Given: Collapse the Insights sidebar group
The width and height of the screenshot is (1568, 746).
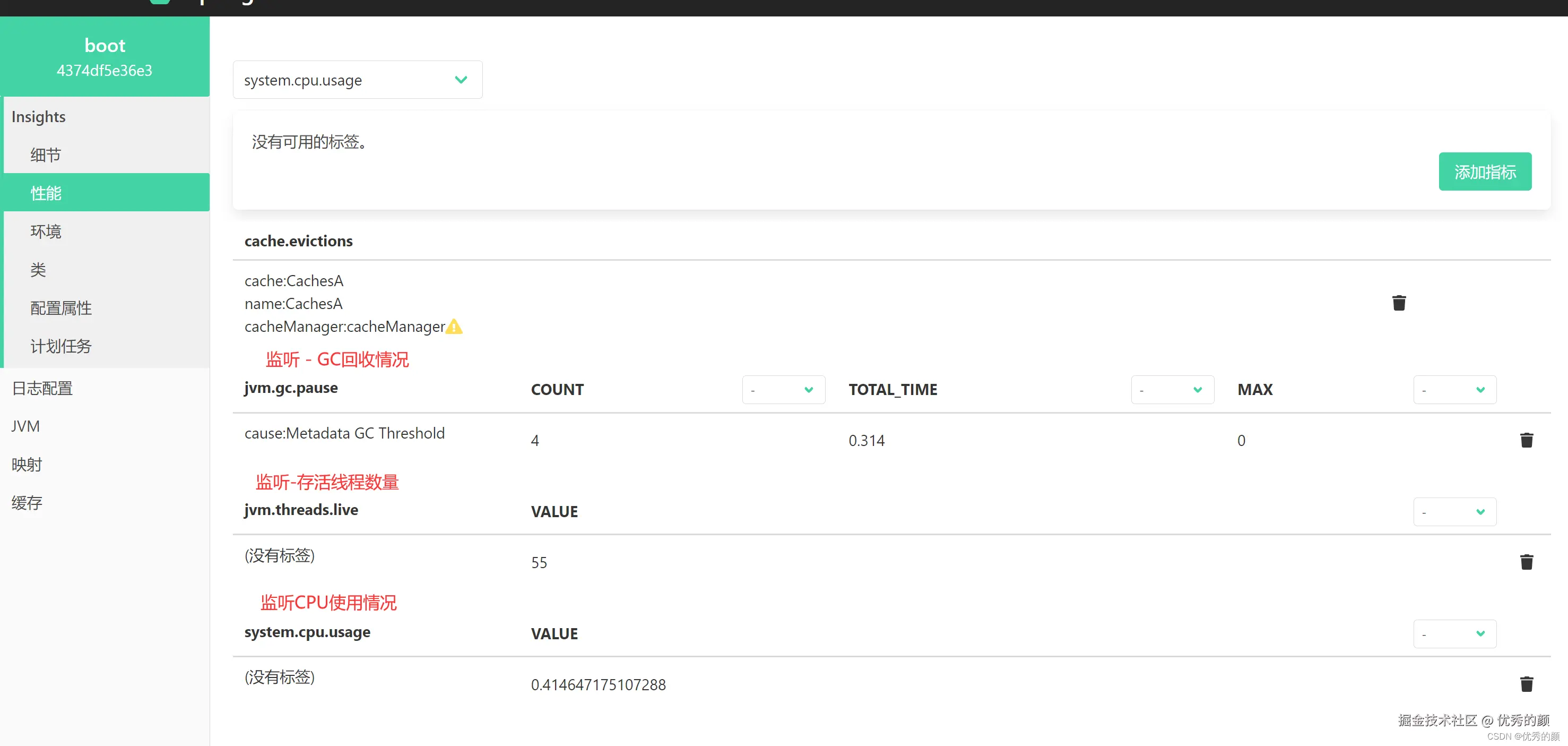Looking at the screenshot, I should [38, 116].
